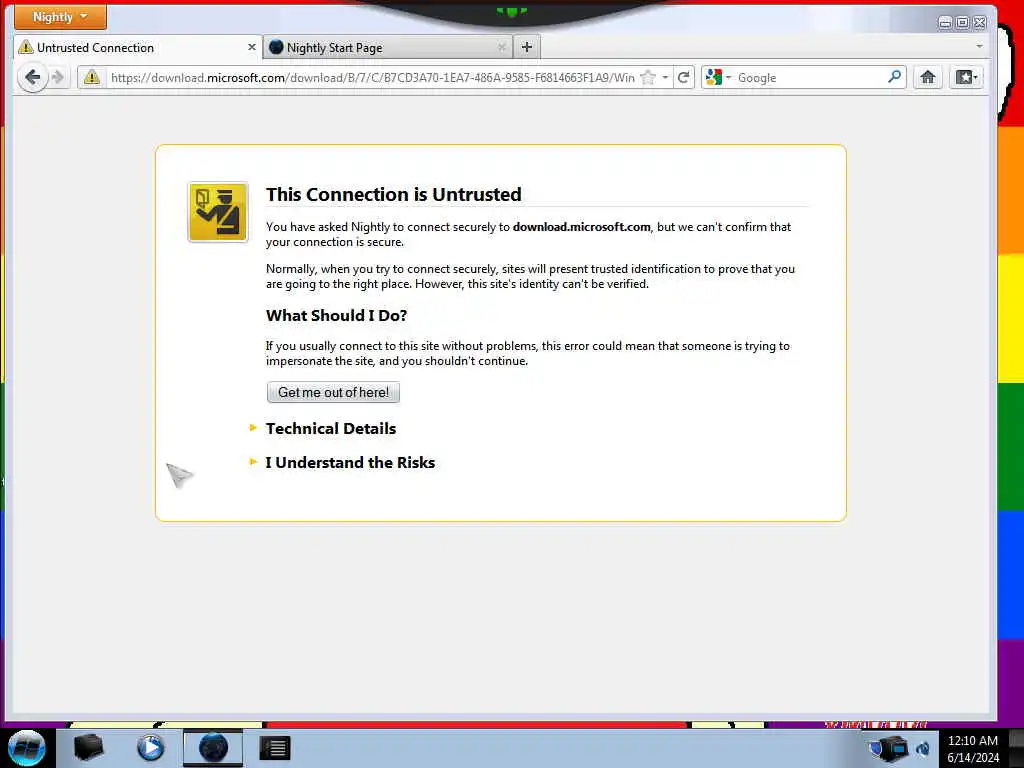Close the Nightly Start Page tab

pyautogui.click(x=502, y=48)
